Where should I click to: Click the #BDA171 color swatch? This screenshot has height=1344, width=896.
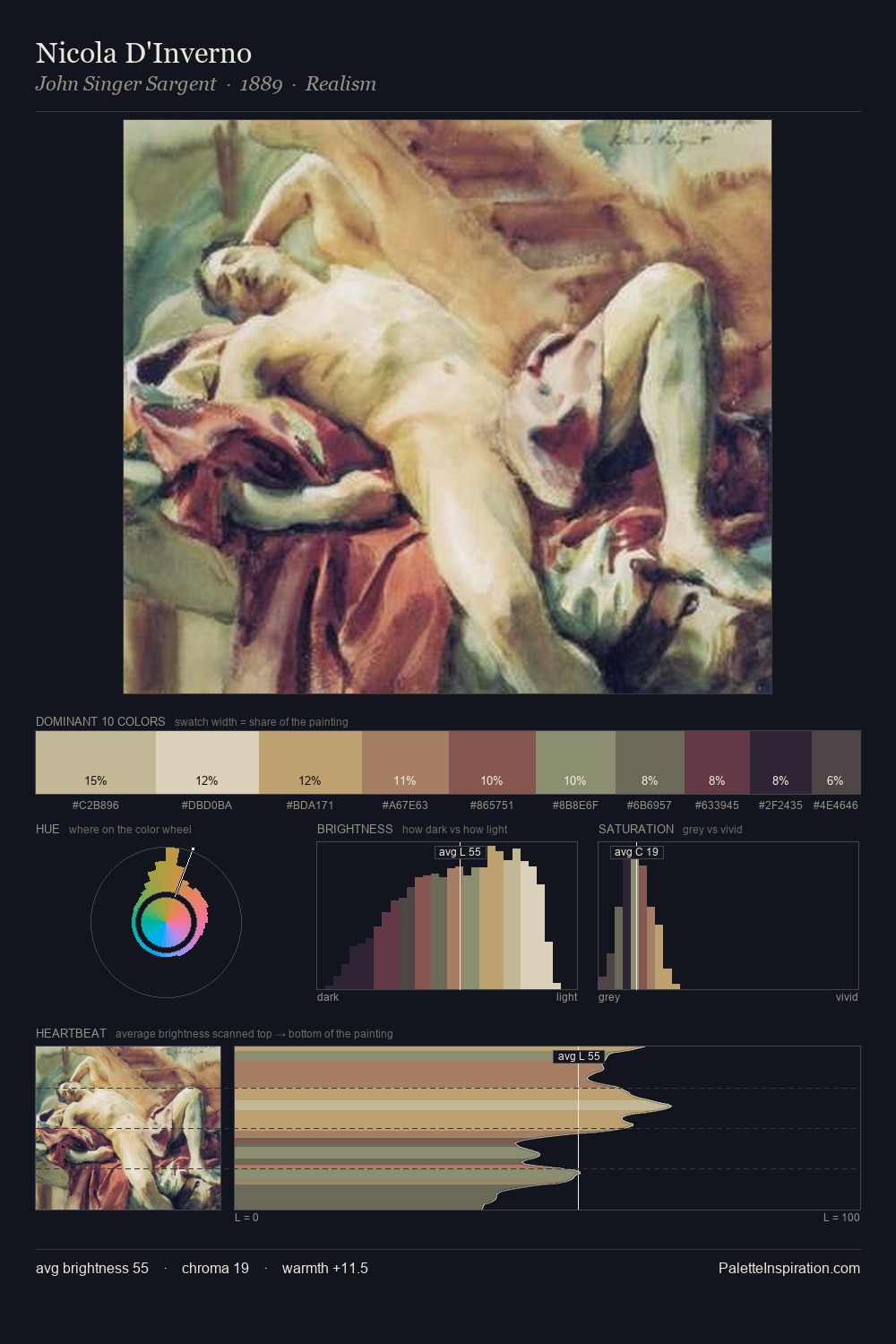click(x=310, y=762)
